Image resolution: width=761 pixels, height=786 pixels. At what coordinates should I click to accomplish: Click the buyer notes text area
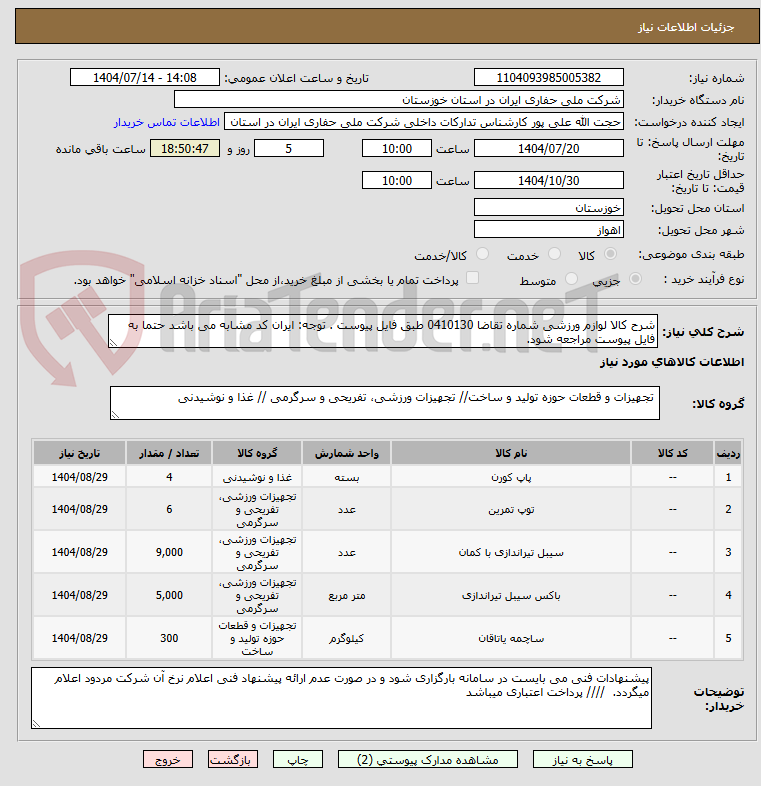341,698
